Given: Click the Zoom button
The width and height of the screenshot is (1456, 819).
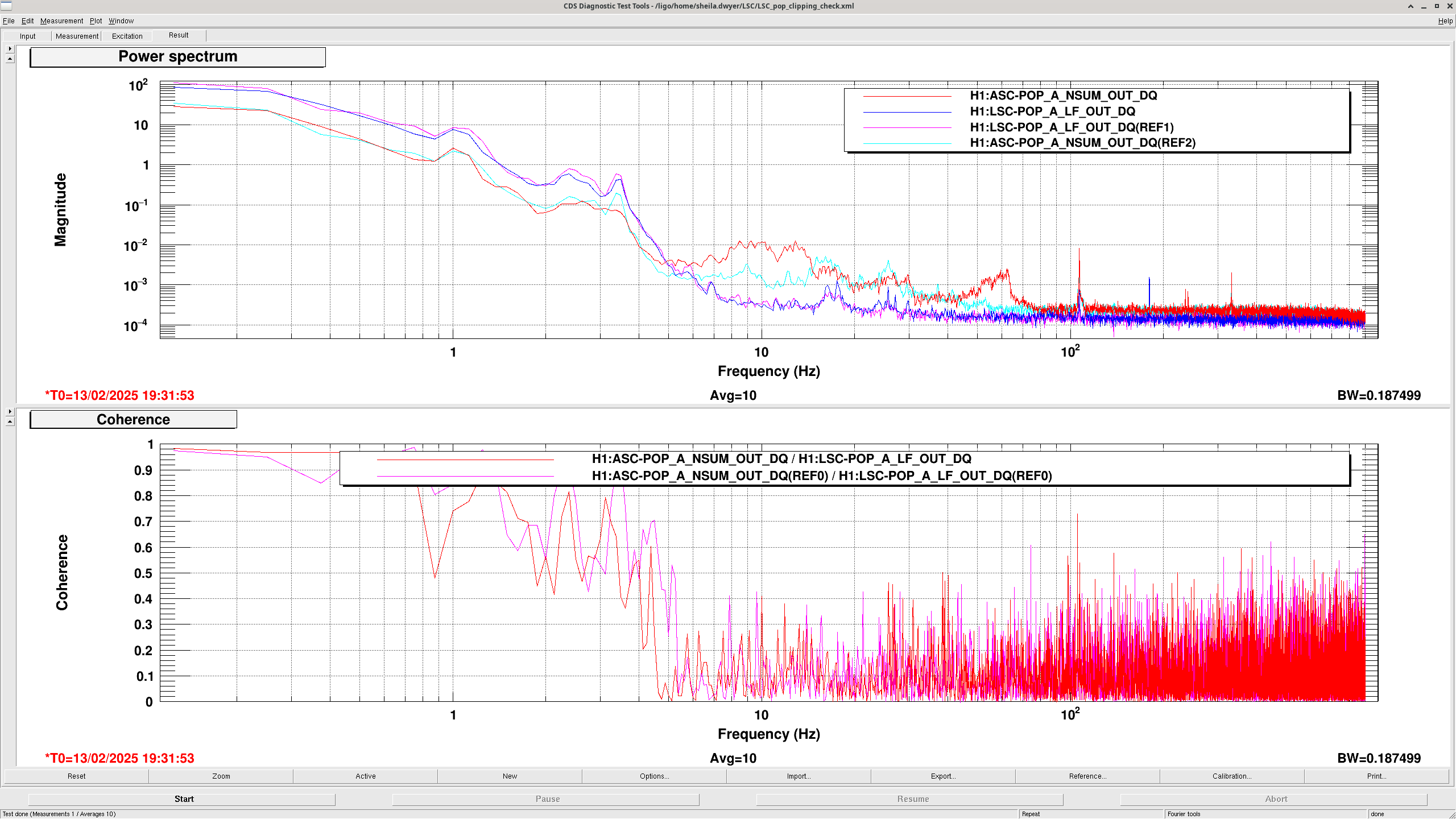Looking at the screenshot, I should (221, 776).
